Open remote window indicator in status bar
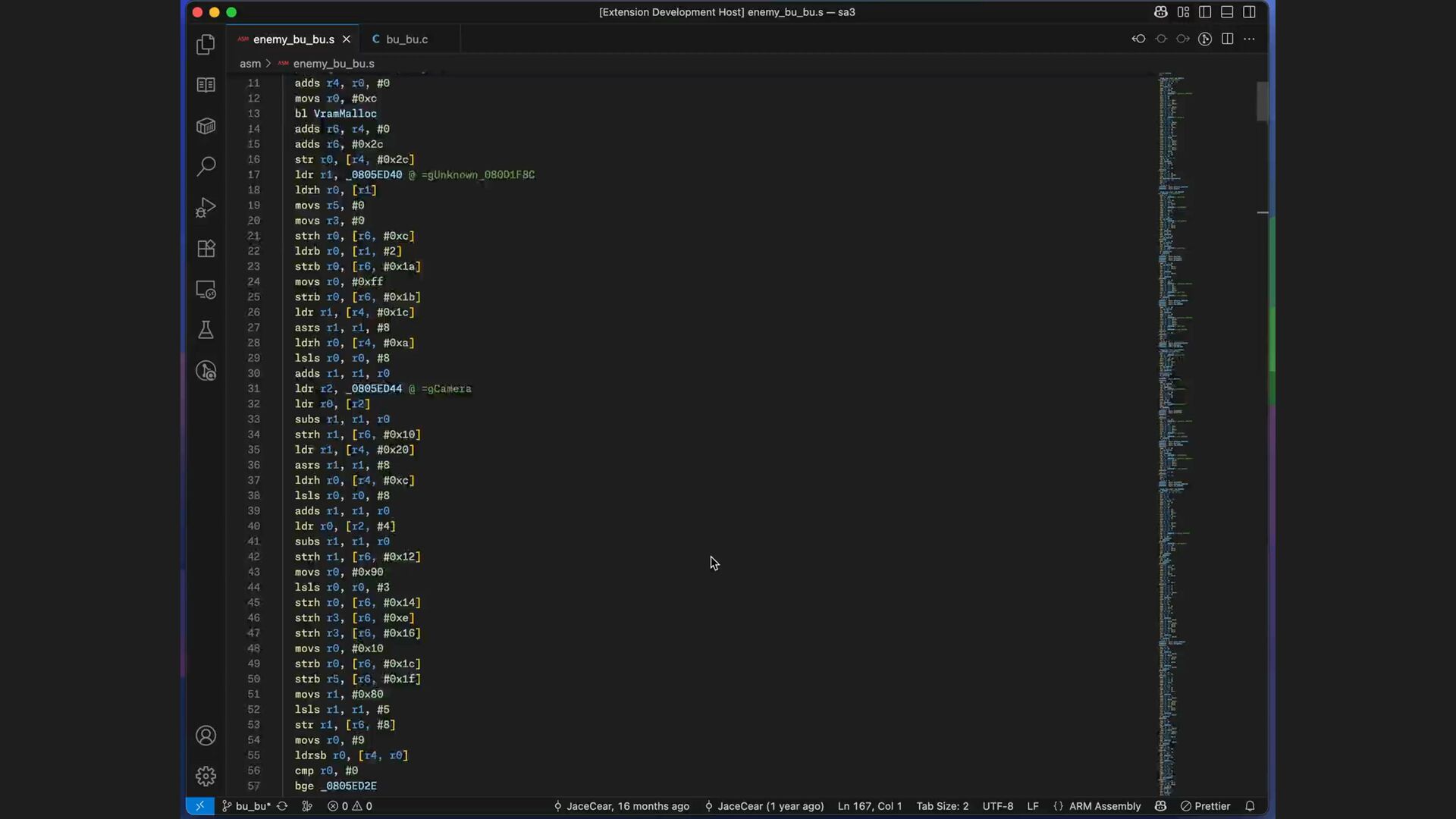Viewport: 1456px width, 819px height. point(199,806)
